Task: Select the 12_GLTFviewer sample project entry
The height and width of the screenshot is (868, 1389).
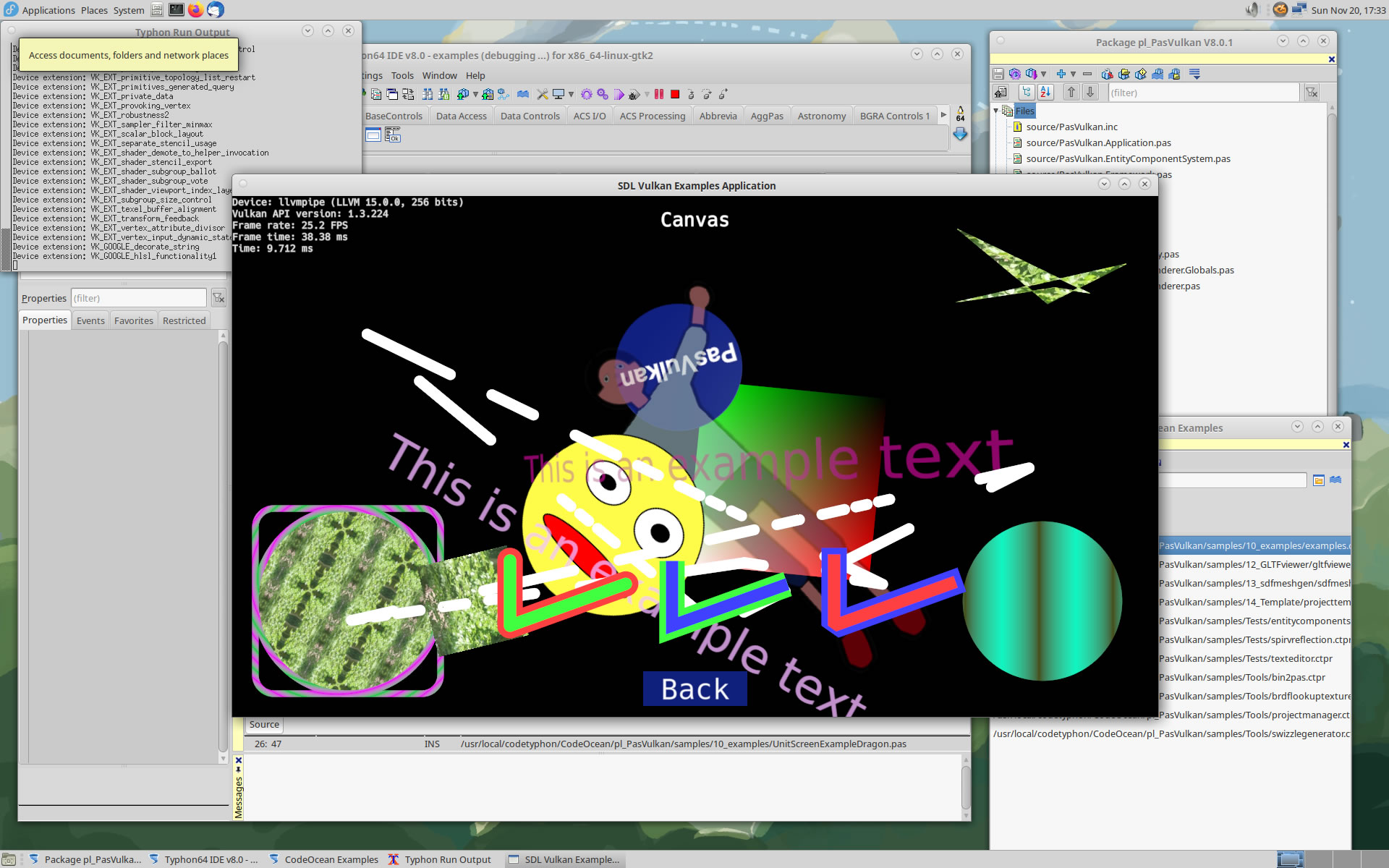Action: pyautogui.click(x=1254, y=564)
